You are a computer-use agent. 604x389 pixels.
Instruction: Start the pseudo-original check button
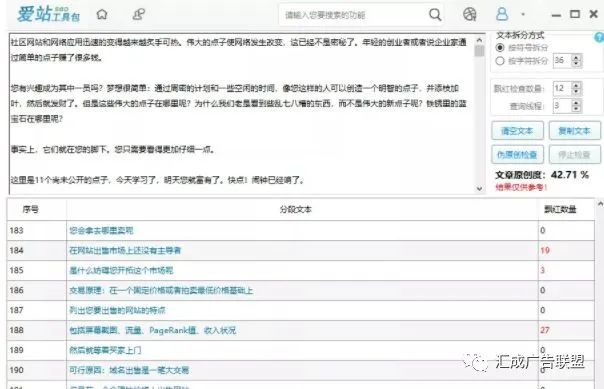(x=517, y=155)
